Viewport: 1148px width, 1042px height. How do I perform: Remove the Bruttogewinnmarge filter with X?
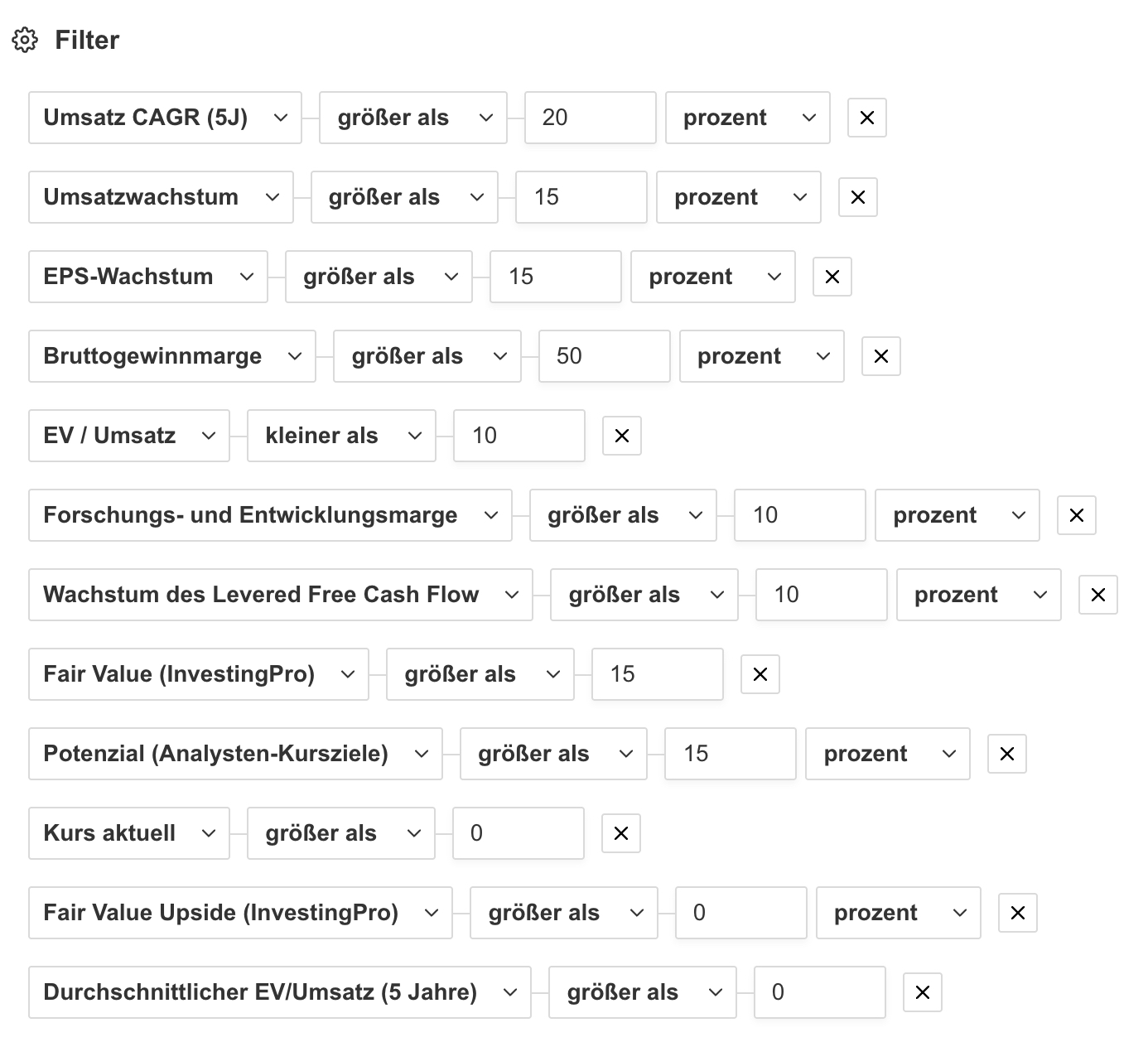point(881,356)
